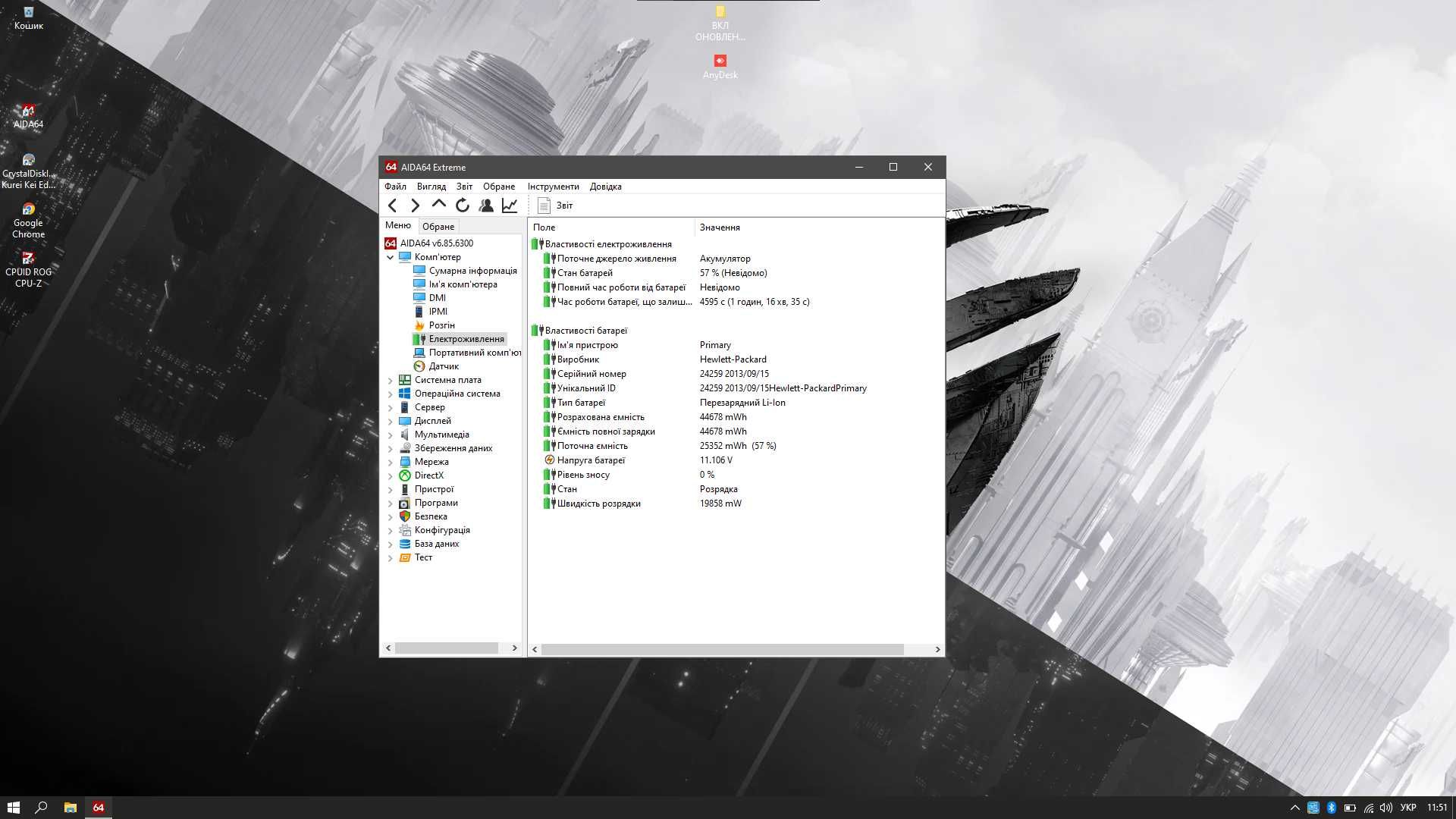The image size is (1456, 819).
Task: Refresh the AIDA64 page
Action: (x=462, y=206)
